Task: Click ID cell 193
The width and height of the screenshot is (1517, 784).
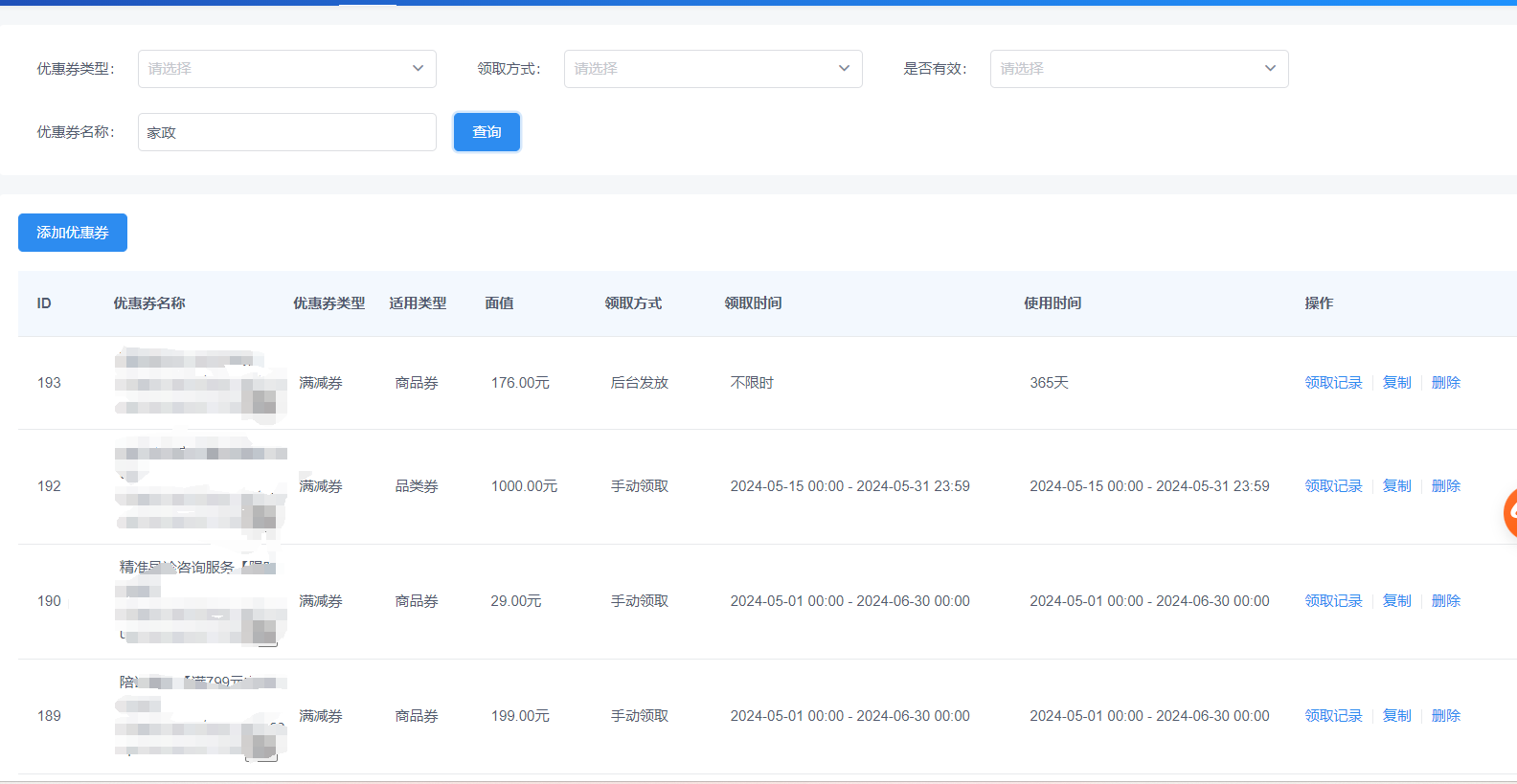Action: click(49, 383)
